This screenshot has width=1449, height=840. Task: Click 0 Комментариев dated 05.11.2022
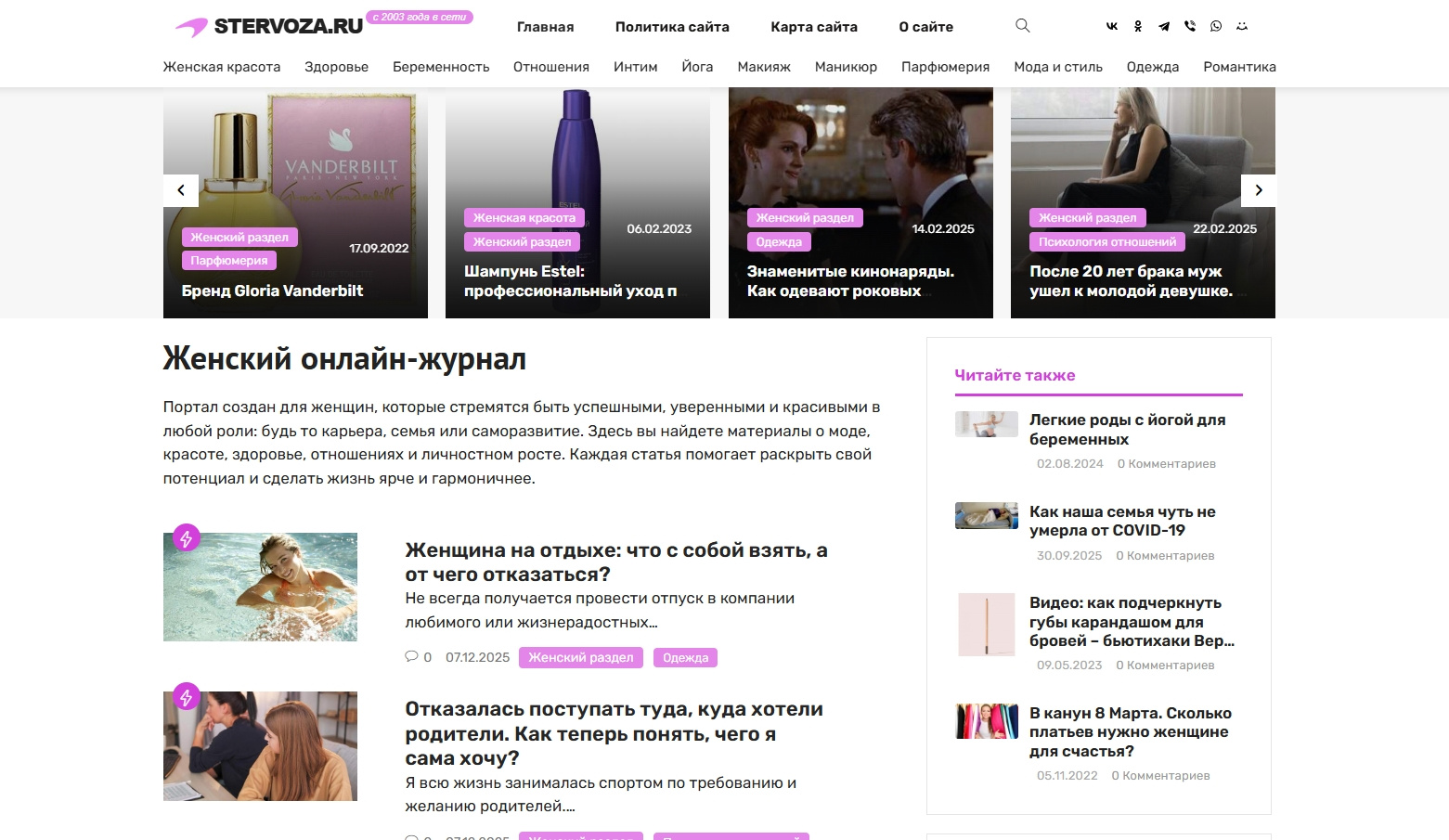(x=1160, y=776)
